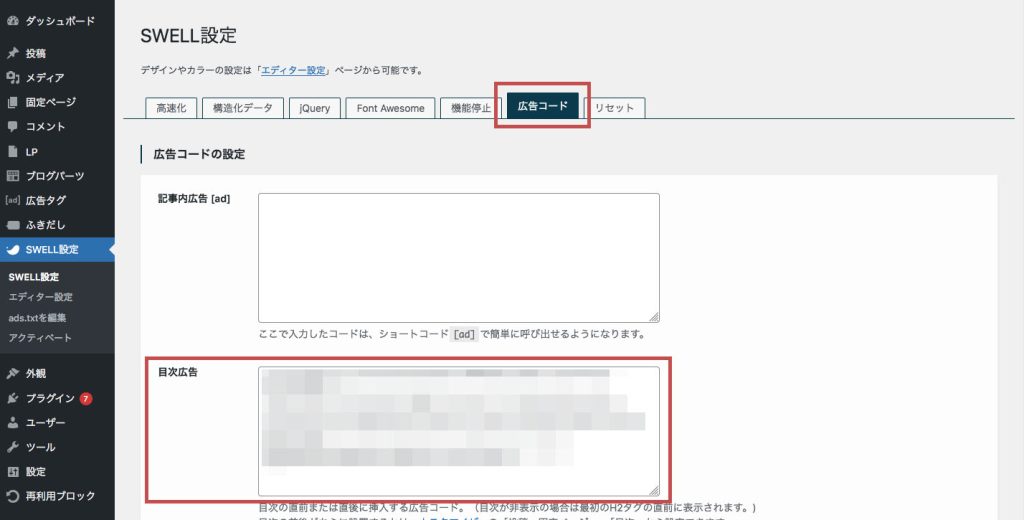The height and width of the screenshot is (520, 1024).
Task: Click the [ad] icon beside 広告タグ
Action: (12, 201)
